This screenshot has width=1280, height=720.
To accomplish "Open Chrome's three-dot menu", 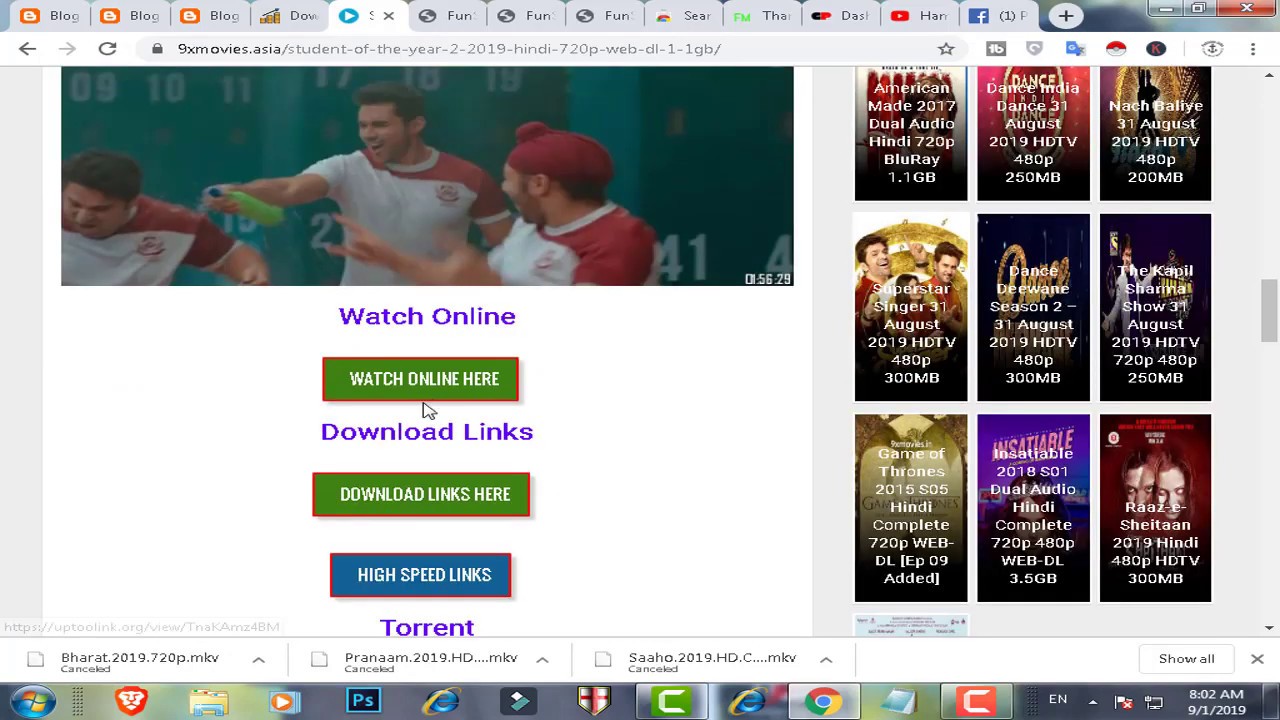I will click(1252, 48).
